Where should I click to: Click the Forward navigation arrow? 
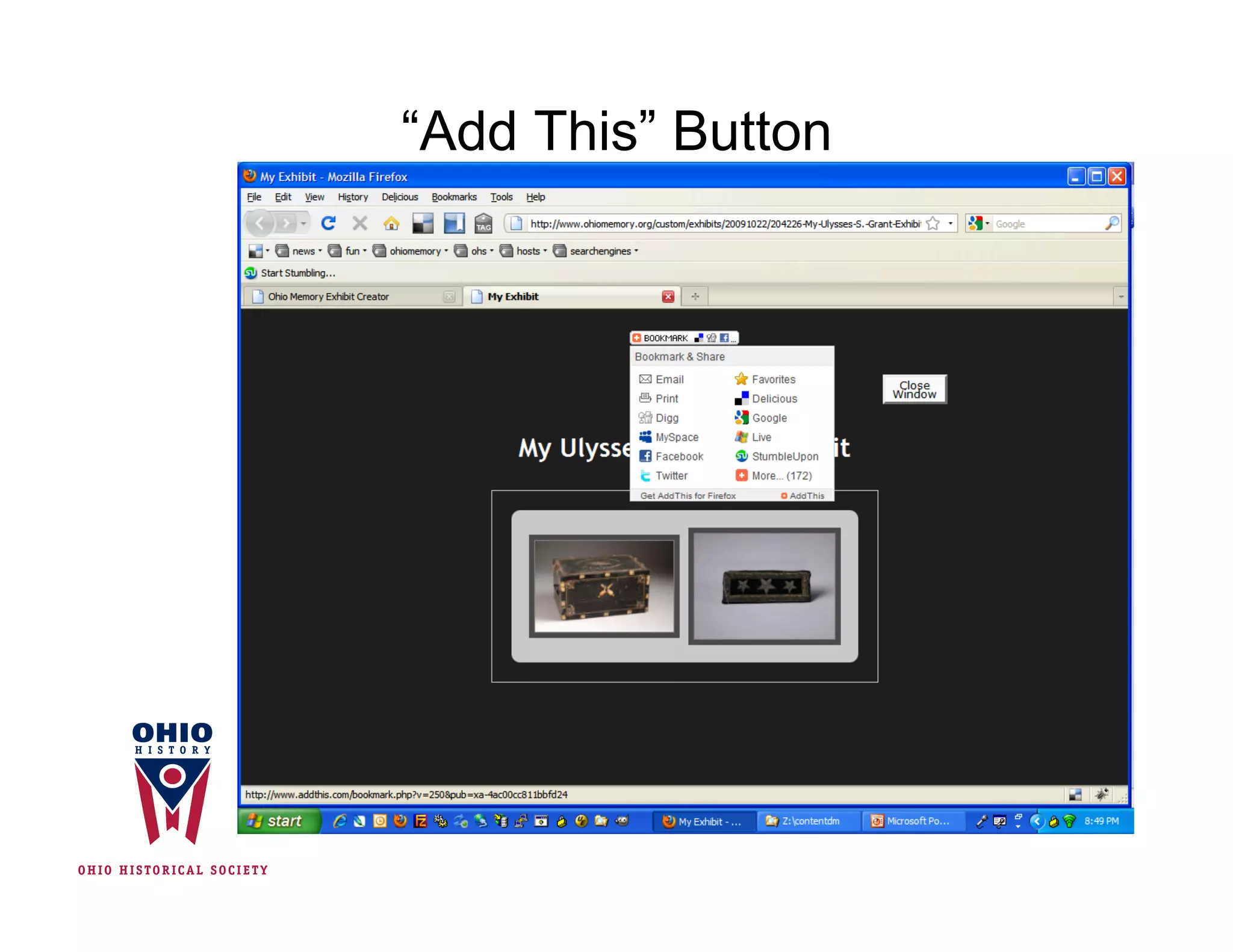(x=287, y=224)
